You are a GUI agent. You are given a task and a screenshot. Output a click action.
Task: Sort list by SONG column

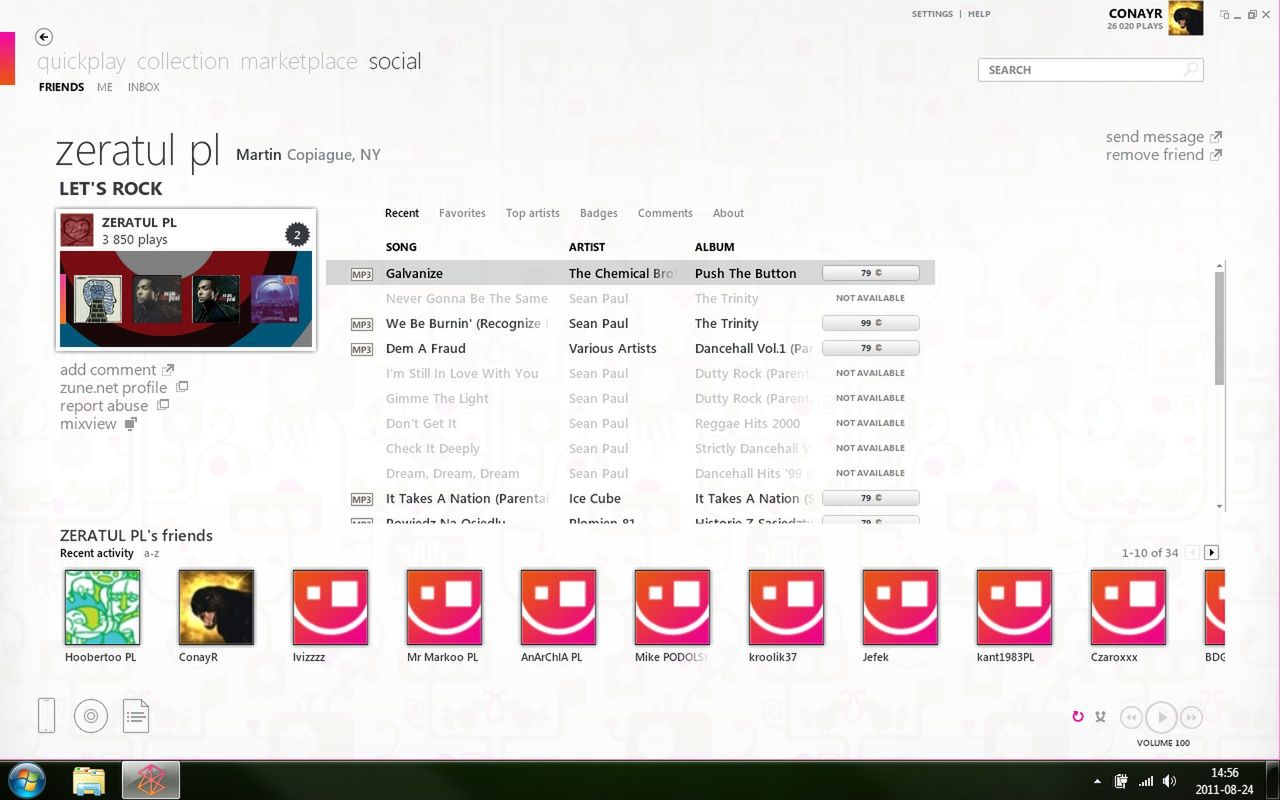pos(401,247)
